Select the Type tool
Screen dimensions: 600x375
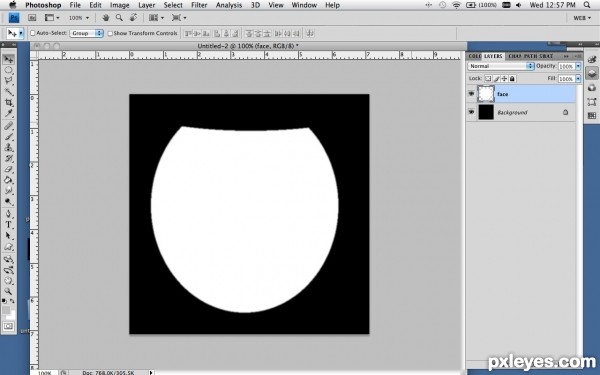click(8, 225)
